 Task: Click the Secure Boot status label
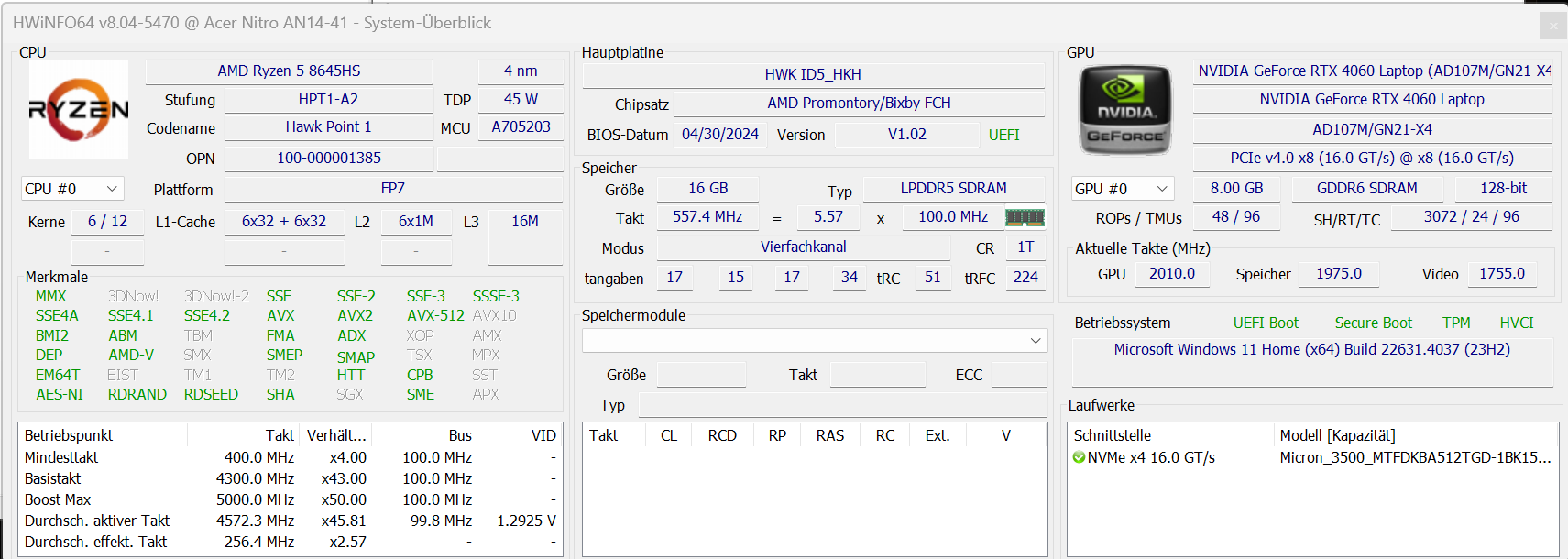point(1373,323)
